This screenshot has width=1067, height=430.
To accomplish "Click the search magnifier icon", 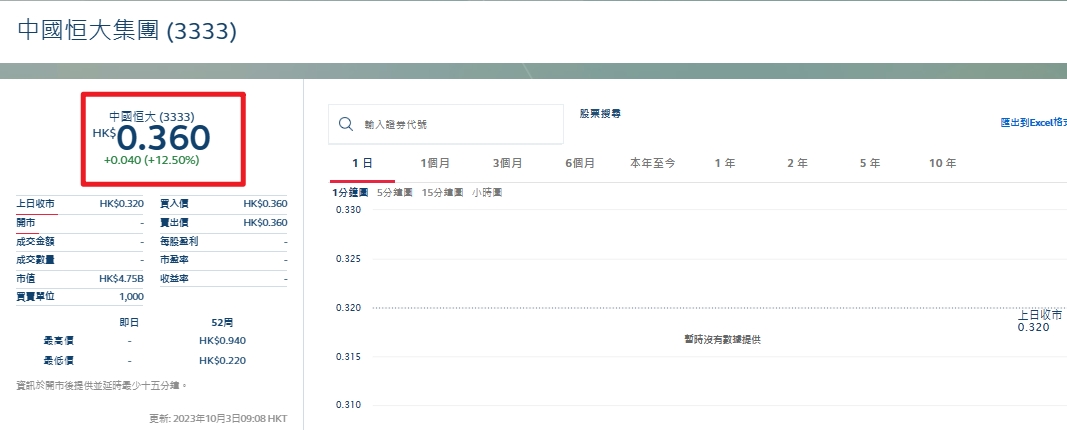I will click(x=346, y=124).
